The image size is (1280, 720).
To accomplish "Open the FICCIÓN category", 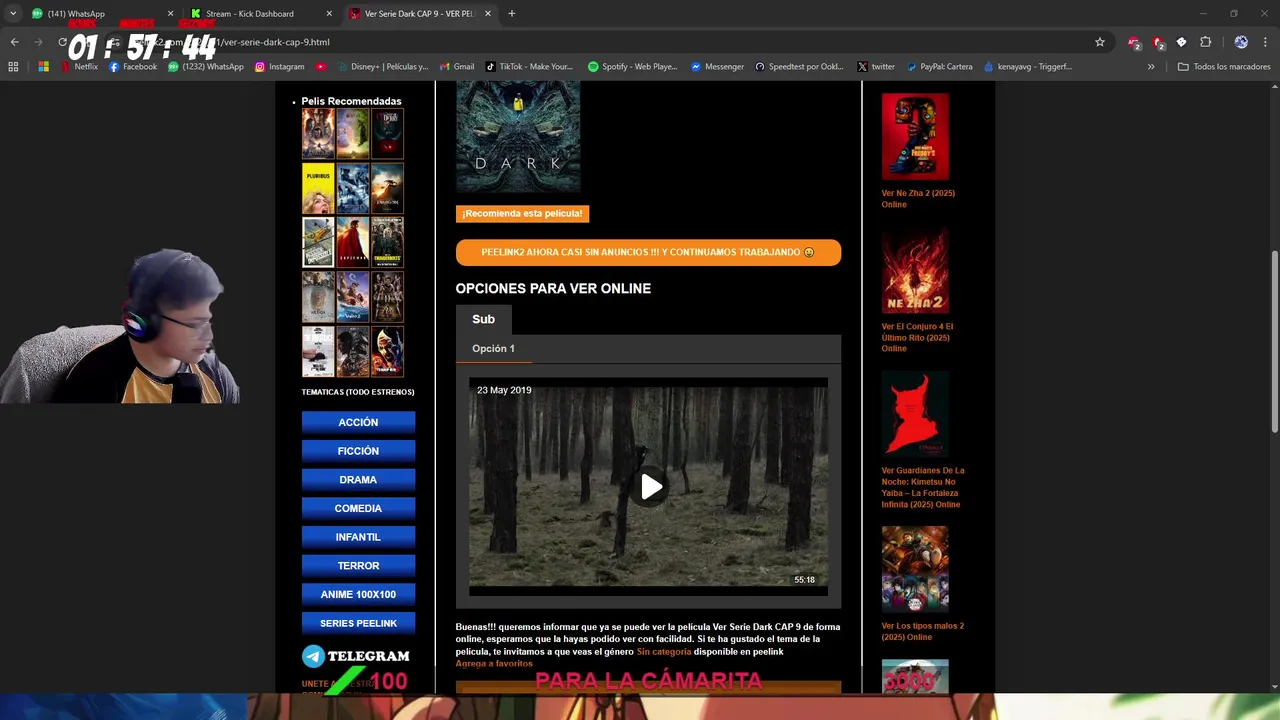I will 358,451.
